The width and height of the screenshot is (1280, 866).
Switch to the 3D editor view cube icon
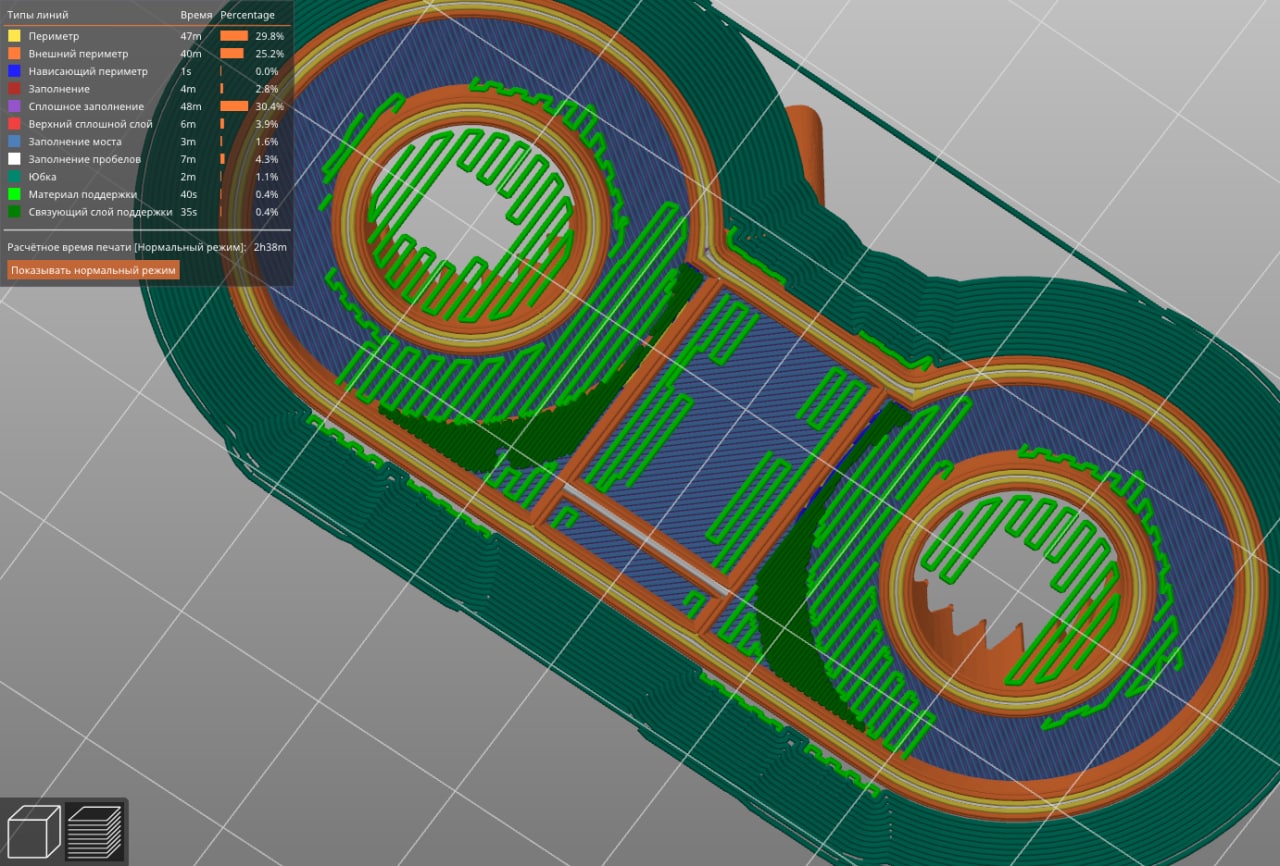[32, 832]
